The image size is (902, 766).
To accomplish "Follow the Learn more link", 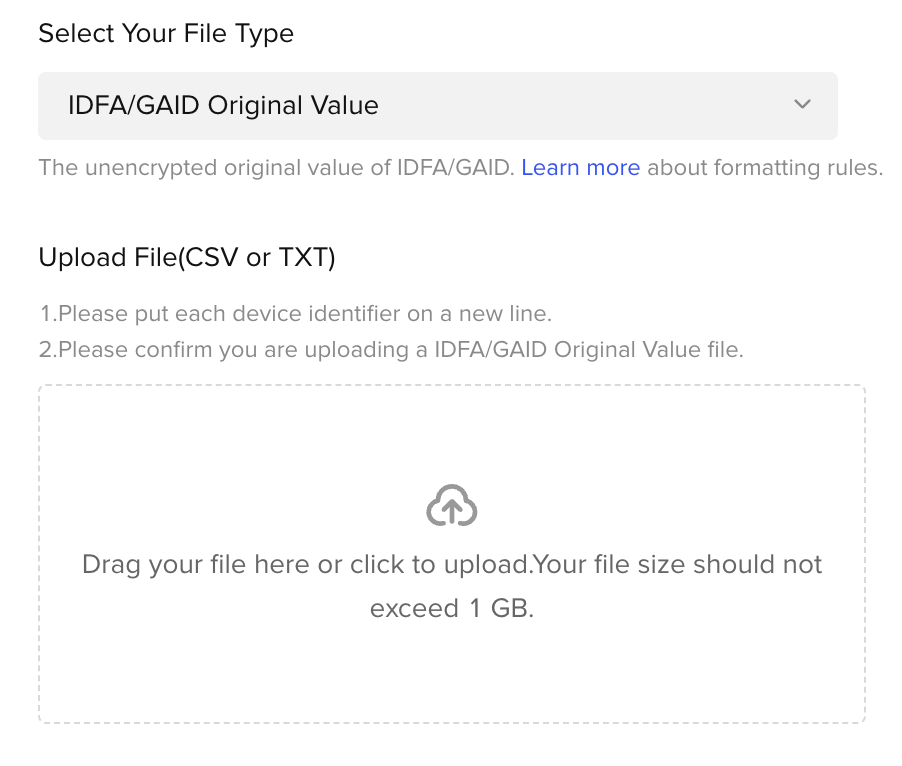I will coord(580,167).
